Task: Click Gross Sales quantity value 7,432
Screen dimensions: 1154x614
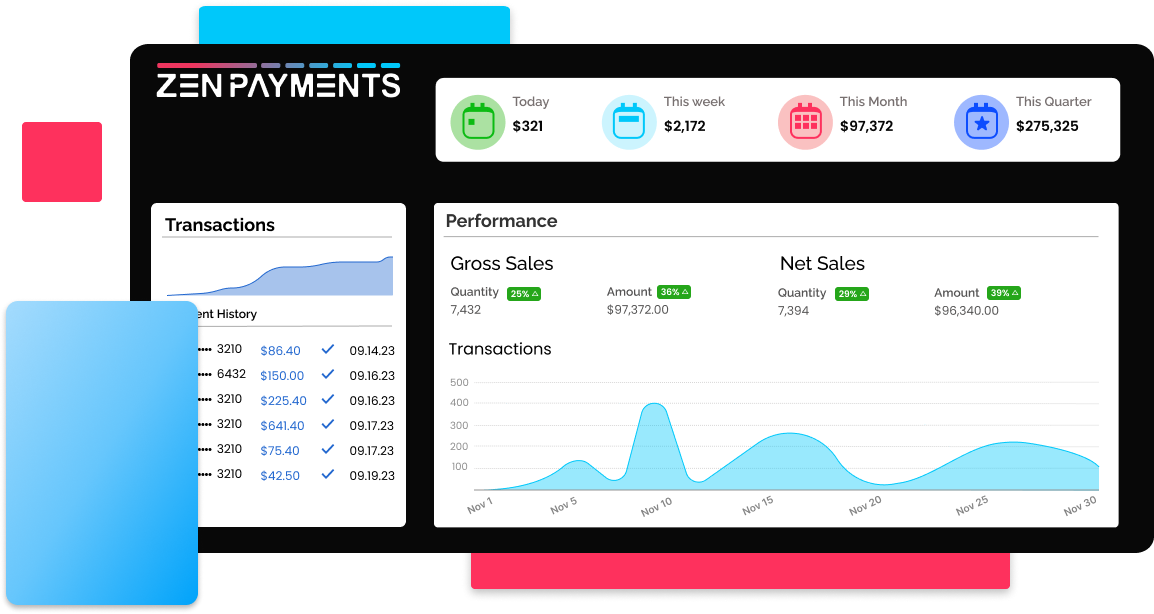Action: click(x=465, y=310)
